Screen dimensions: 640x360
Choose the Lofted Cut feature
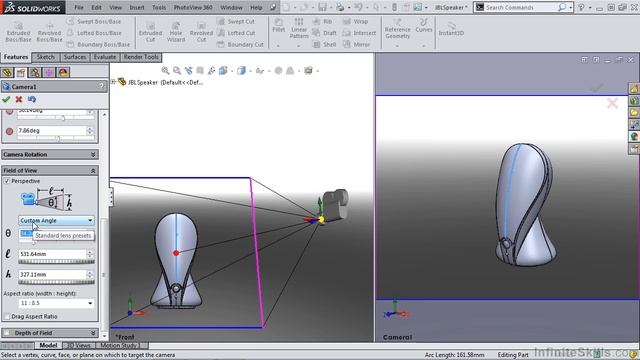pos(236,33)
